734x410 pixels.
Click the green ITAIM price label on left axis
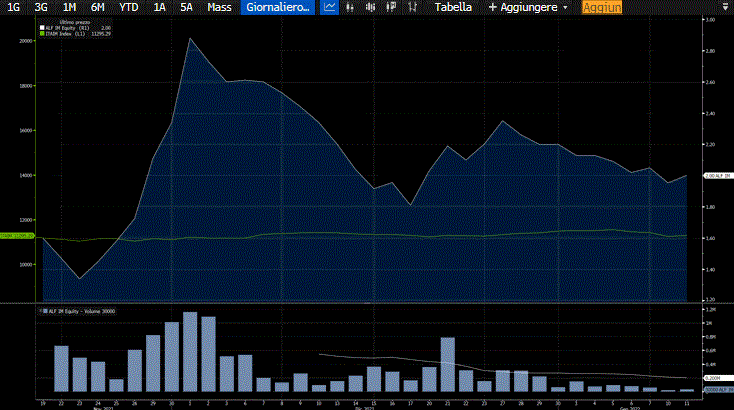17,235
